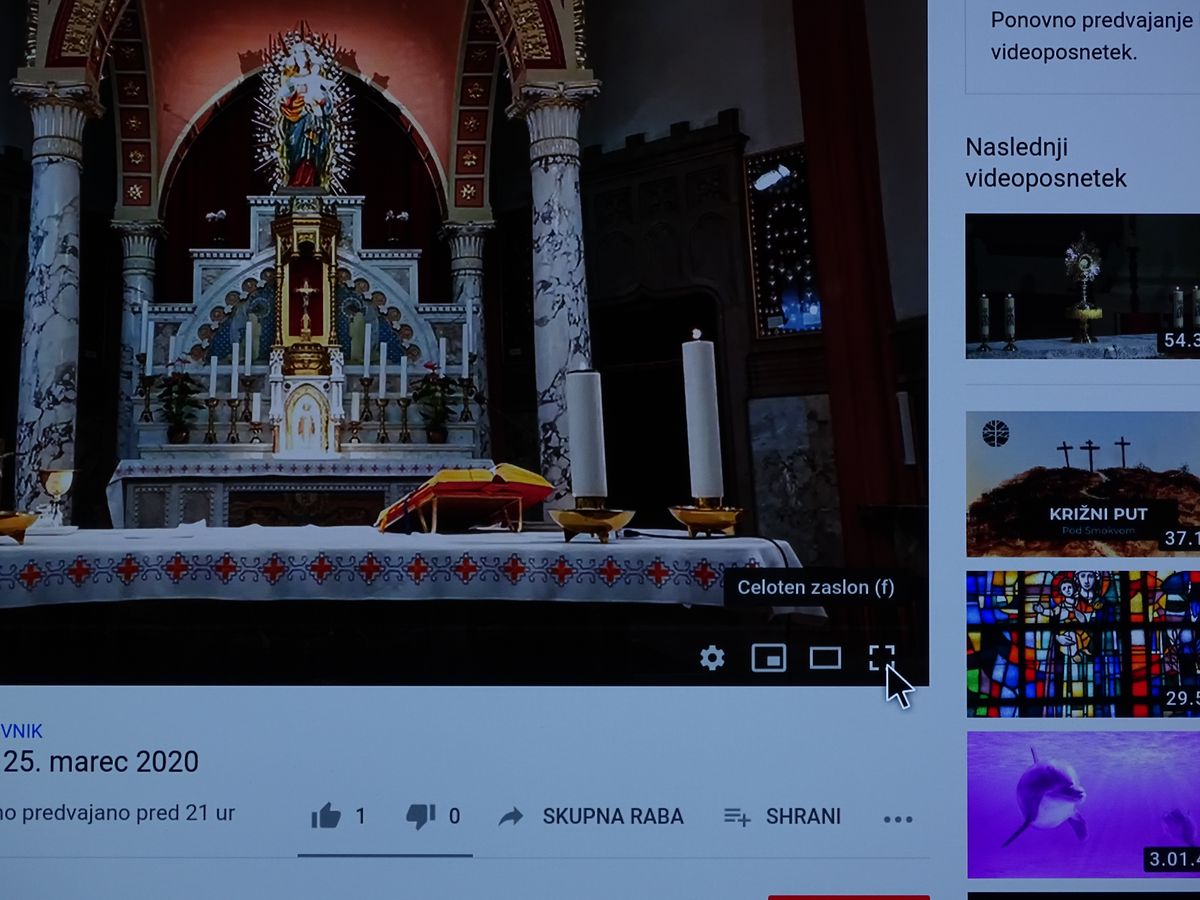The image size is (1200, 900).
Task: Switch to the miniplayer view
Action: [x=768, y=658]
